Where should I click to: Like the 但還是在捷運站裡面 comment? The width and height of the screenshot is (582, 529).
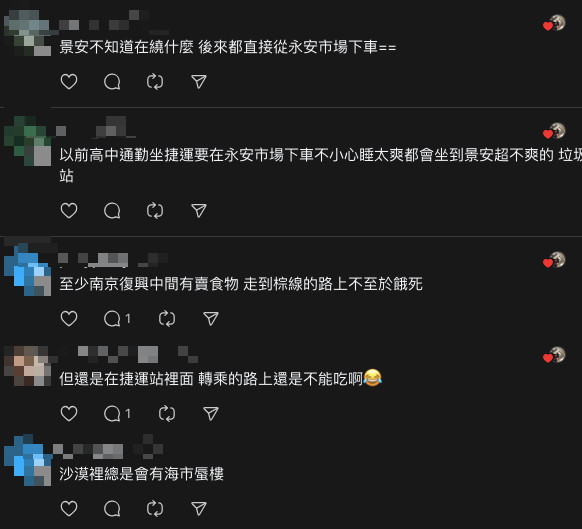[x=69, y=414]
